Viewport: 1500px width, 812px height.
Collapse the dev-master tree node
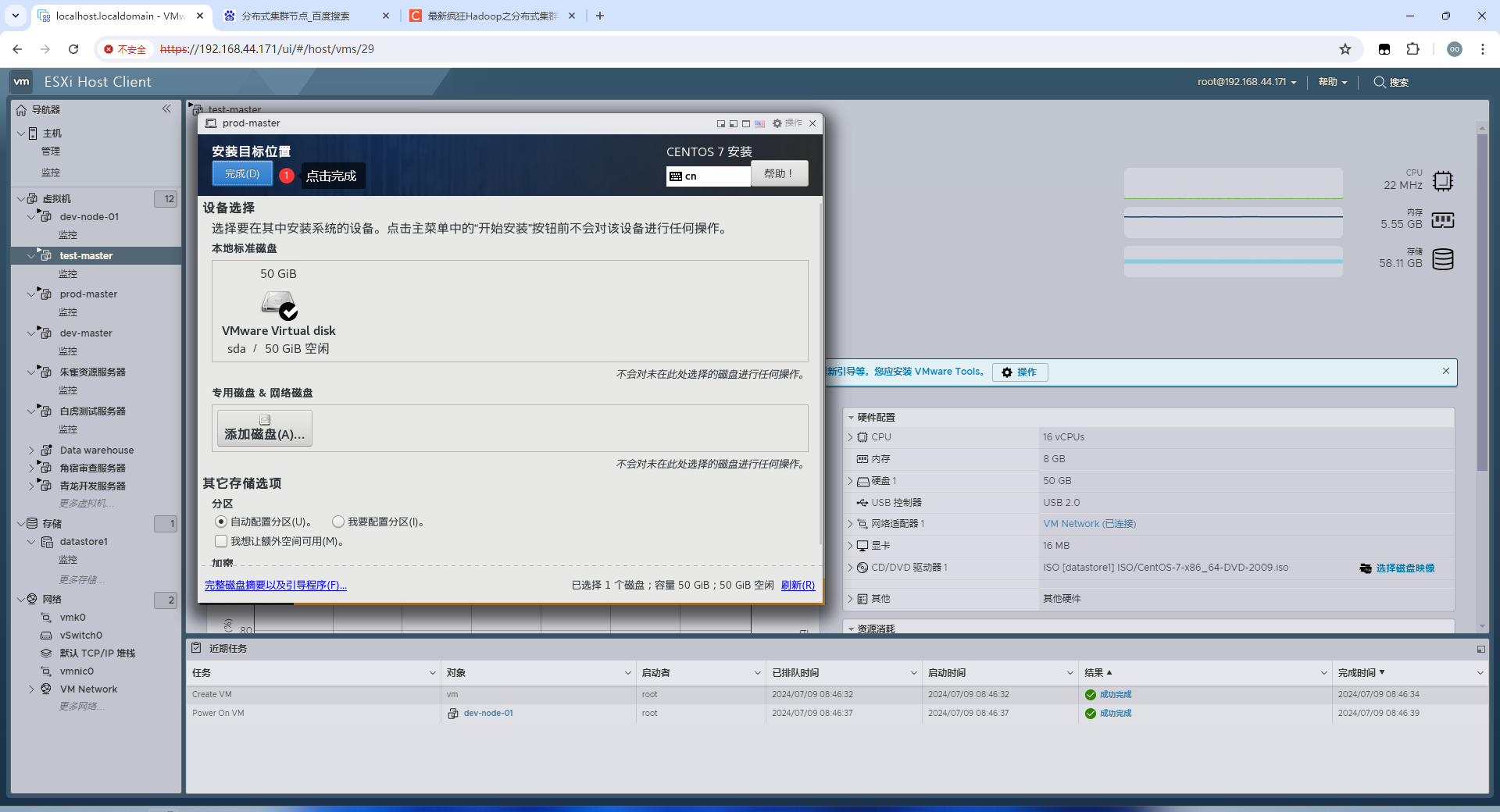coord(31,333)
